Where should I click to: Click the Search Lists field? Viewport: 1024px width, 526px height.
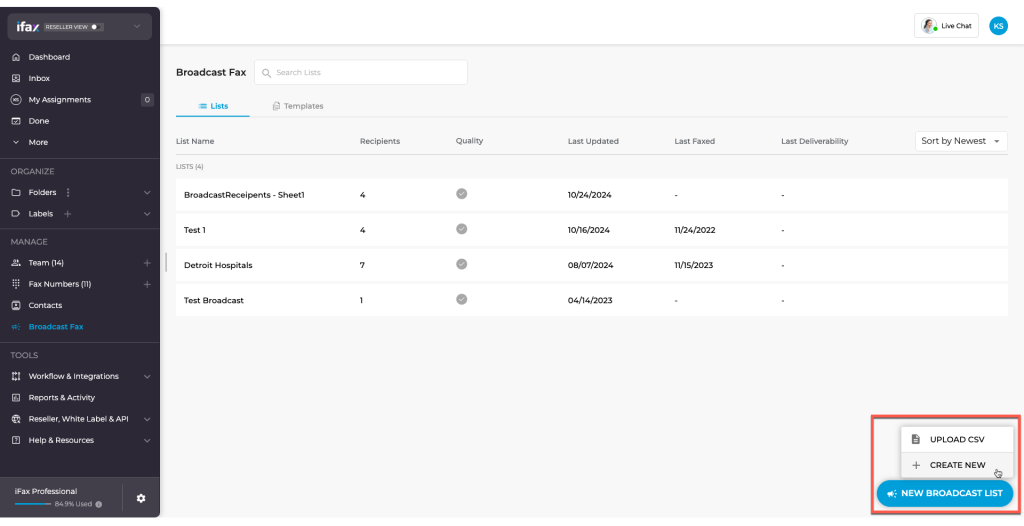point(361,73)
